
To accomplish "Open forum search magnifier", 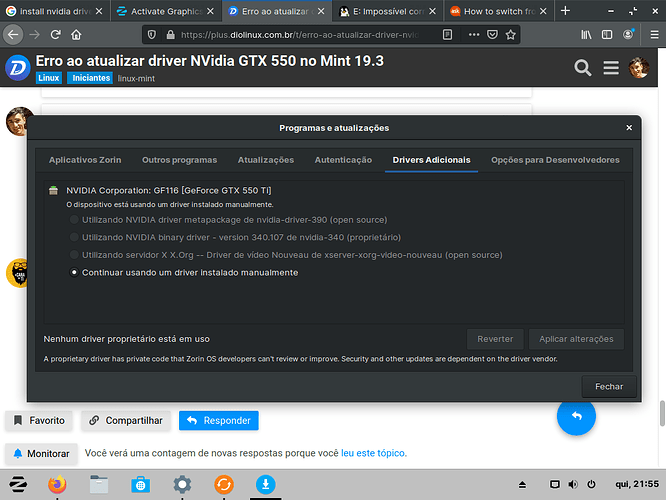I will (x=582, y=68).
